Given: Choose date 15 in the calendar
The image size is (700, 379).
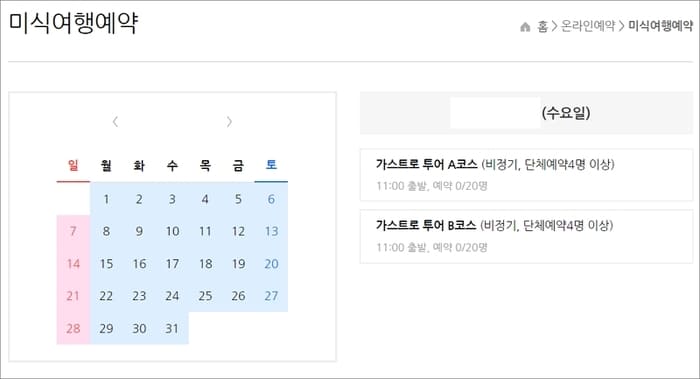Looking at the screenshot, I should (106, 264).
